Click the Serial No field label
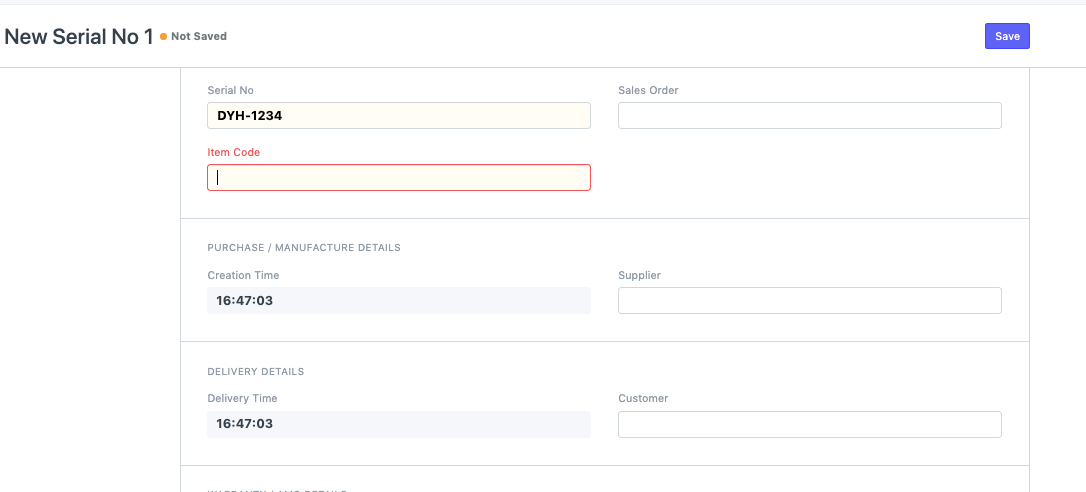This screenshot has width=1086, height=492. pyautogui.click(x=230, y=90)
